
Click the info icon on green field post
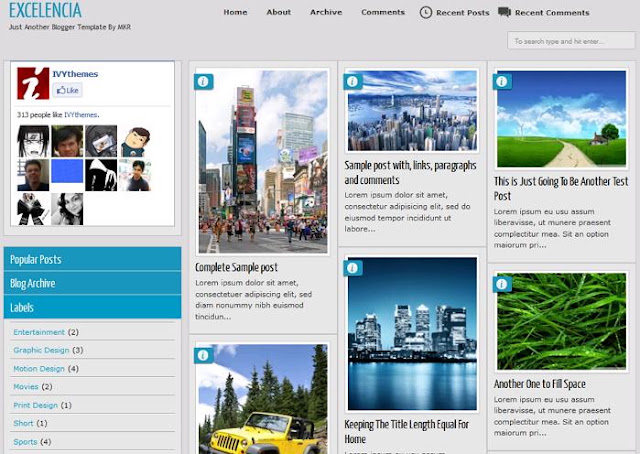[x=502, y=82]
